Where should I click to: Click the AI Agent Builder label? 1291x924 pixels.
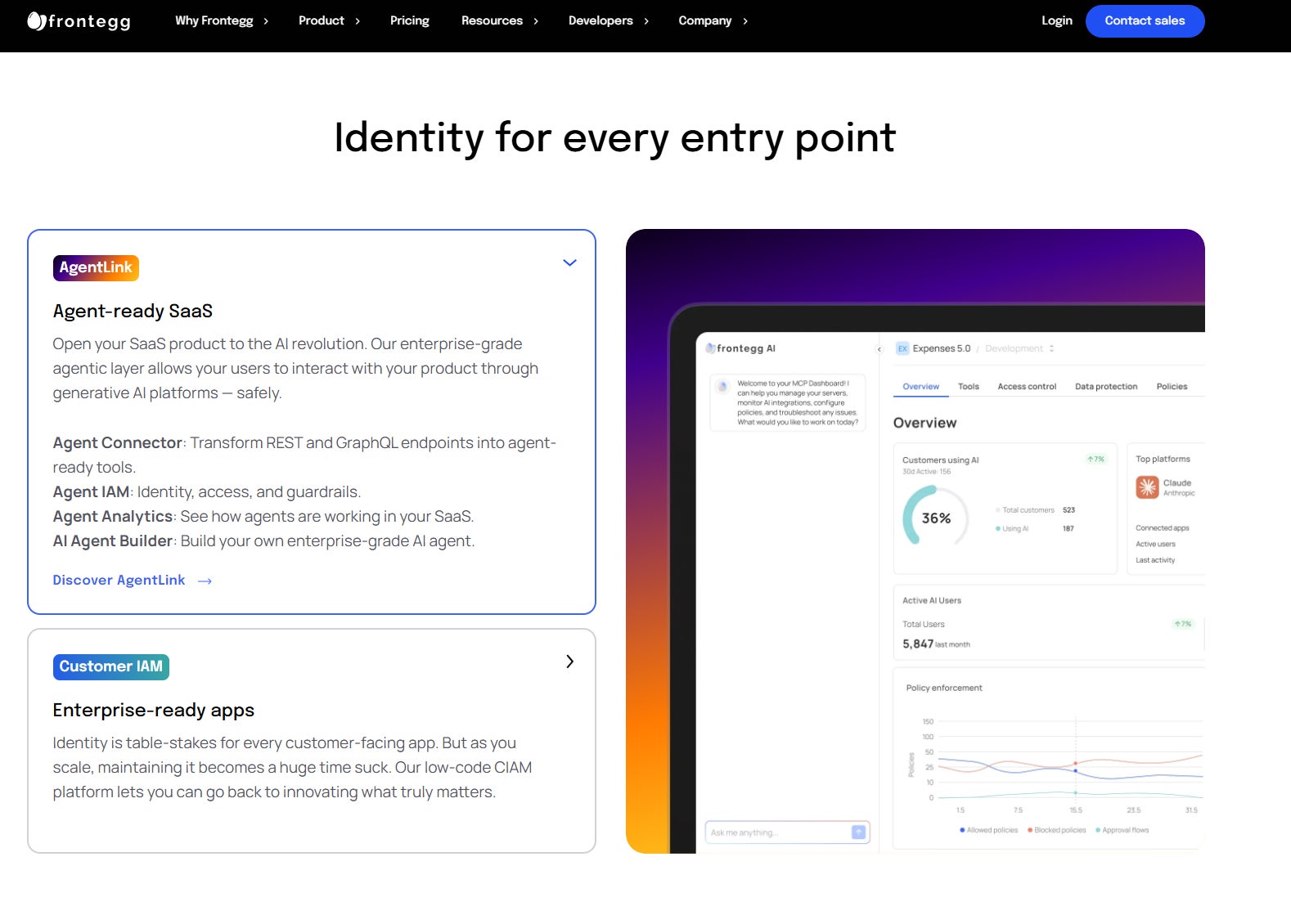coord(113,540)
